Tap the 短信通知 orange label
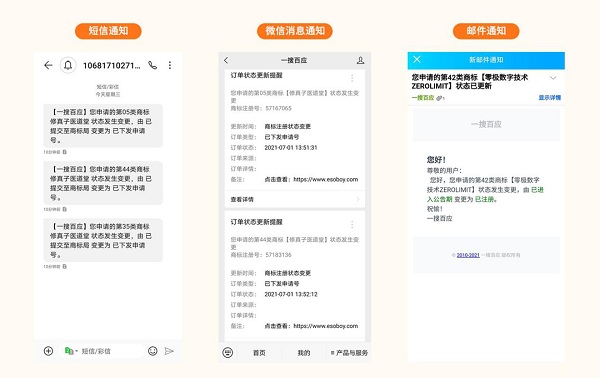The width and height of the screenshot is (600, 378). (108, 31)
